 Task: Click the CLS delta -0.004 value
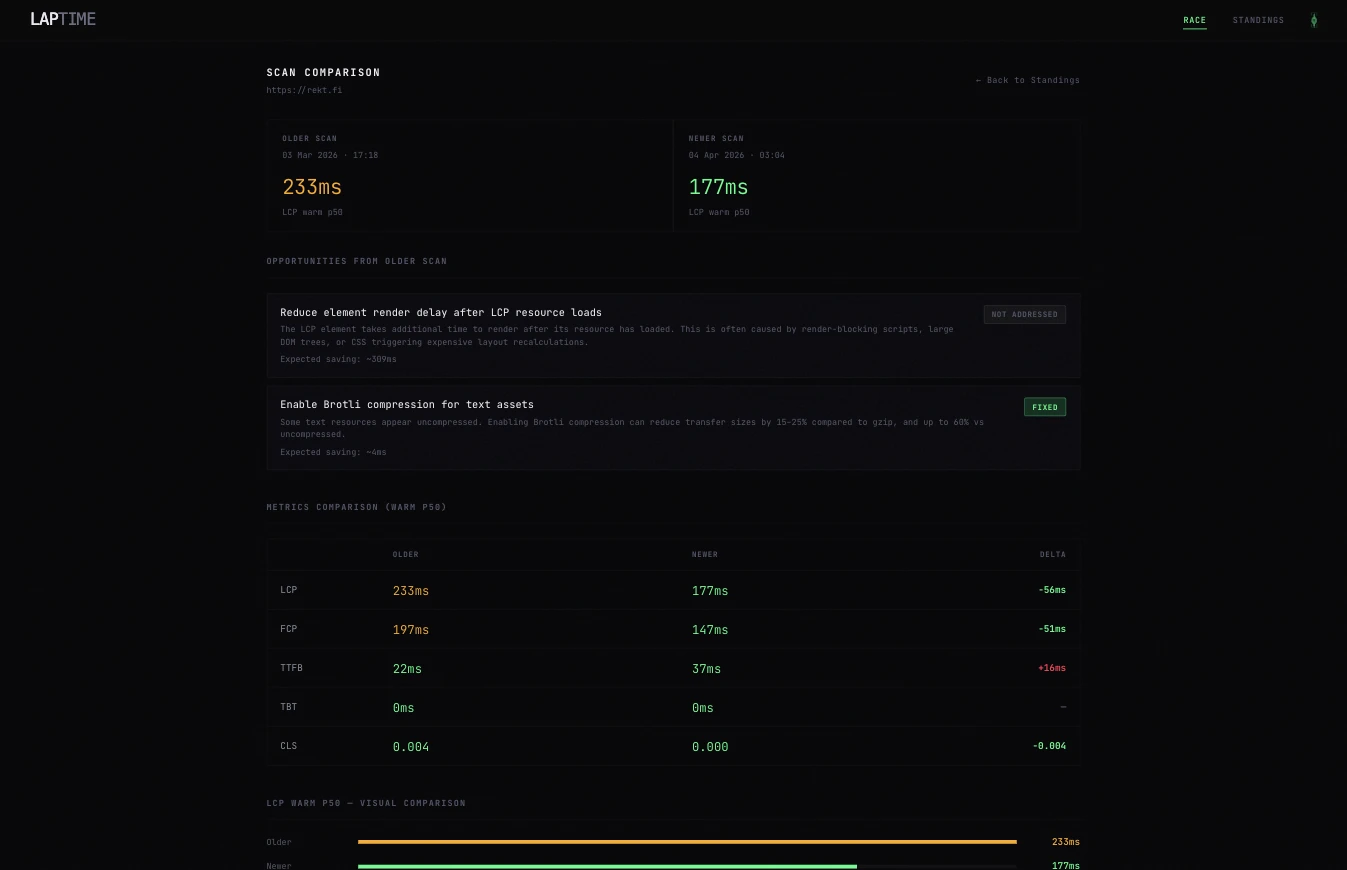click(x=1049, y=746)
